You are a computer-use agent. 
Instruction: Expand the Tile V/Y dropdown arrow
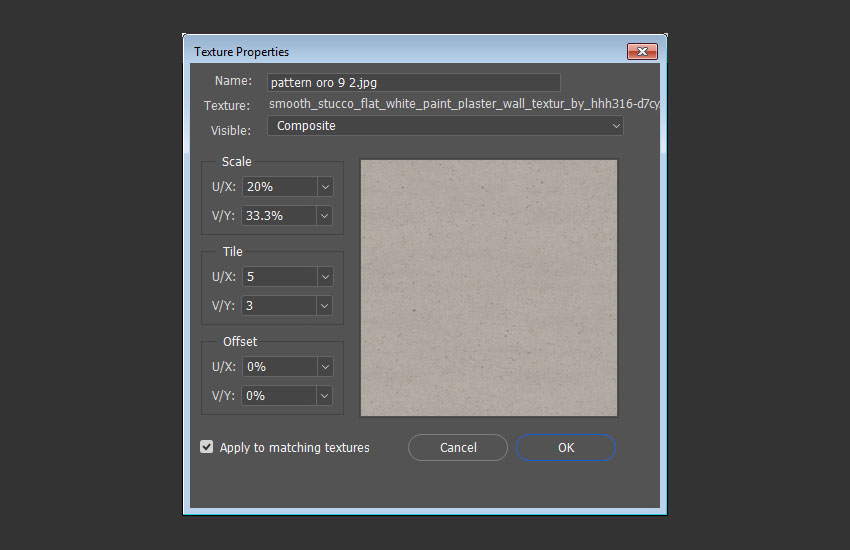pyautogui.click(x=324, y=306)
